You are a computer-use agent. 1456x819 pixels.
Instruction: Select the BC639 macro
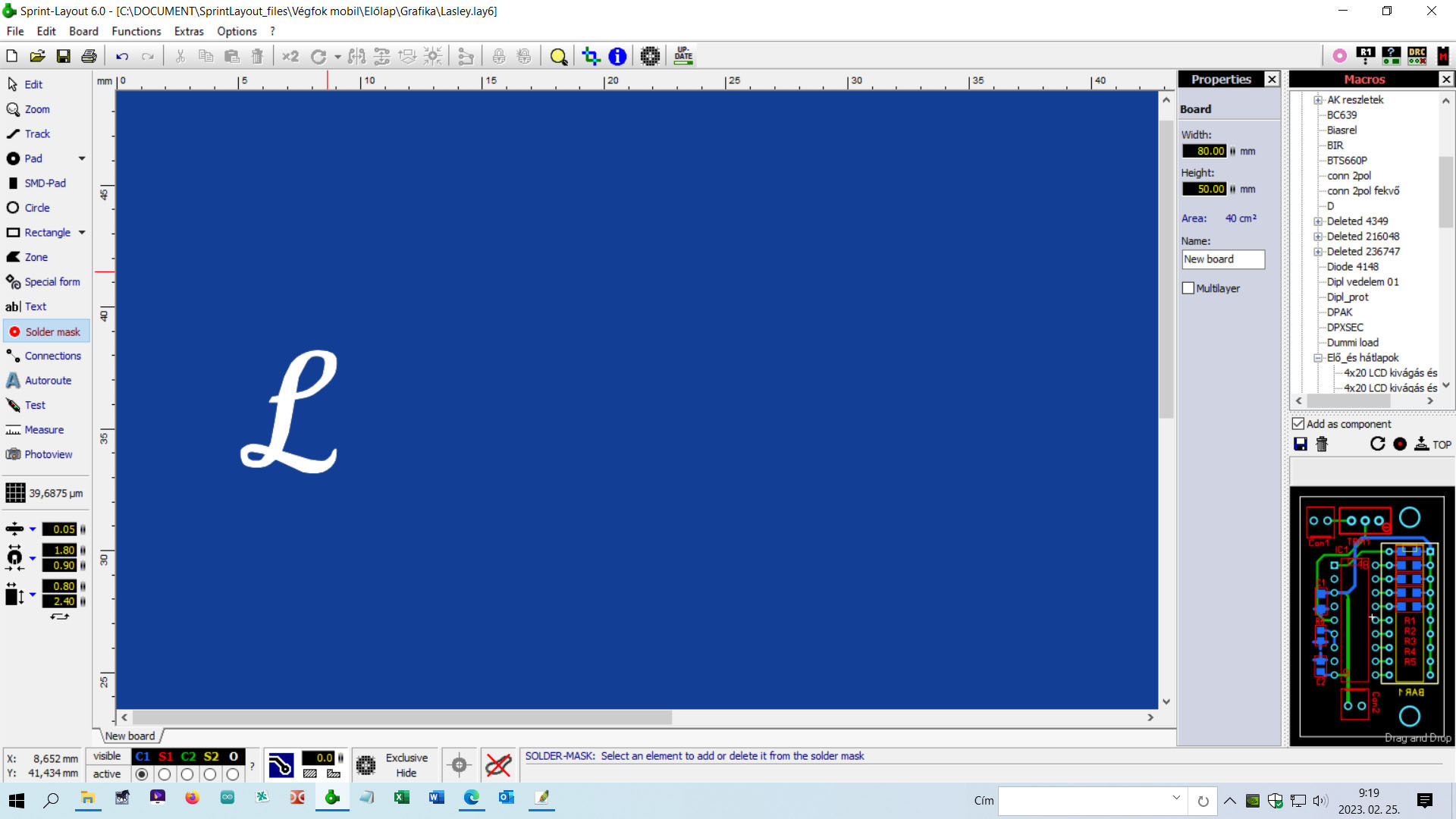coord(1341,115)
